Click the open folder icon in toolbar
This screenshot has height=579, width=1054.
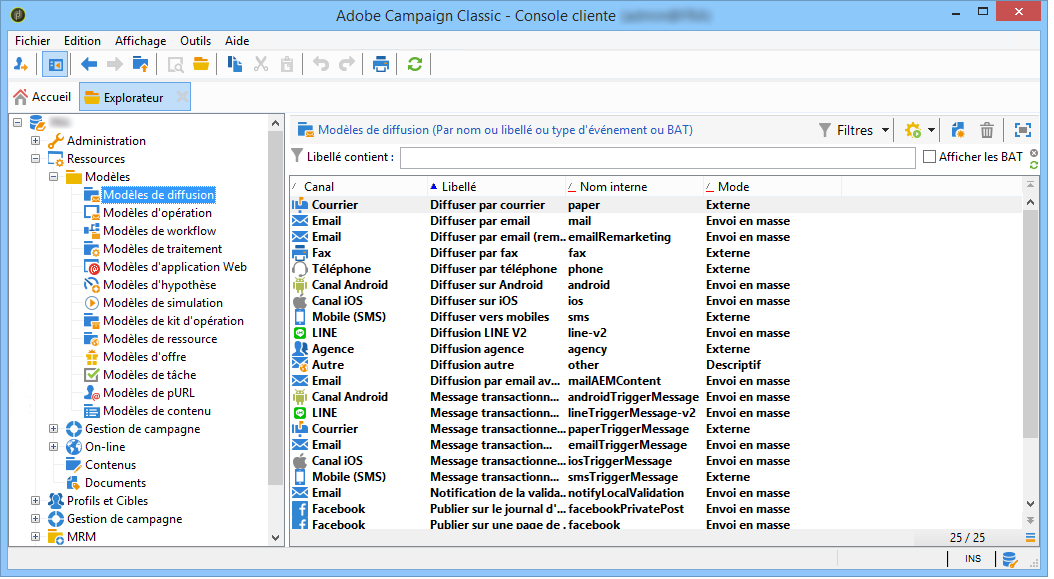[x=200, y=65]
